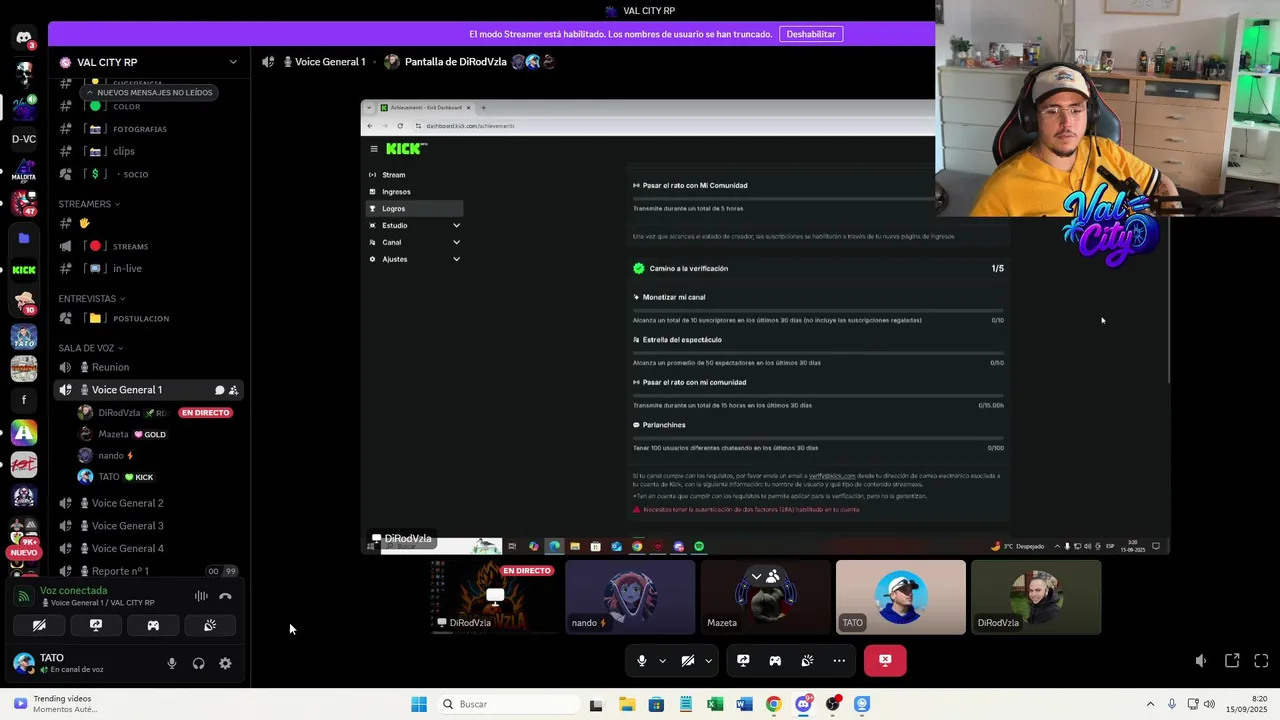Image resolution: width=1280 pixels, height=720 pixels.
Task: Toggle noise suppression waveform icon
Action: point(201,596)
